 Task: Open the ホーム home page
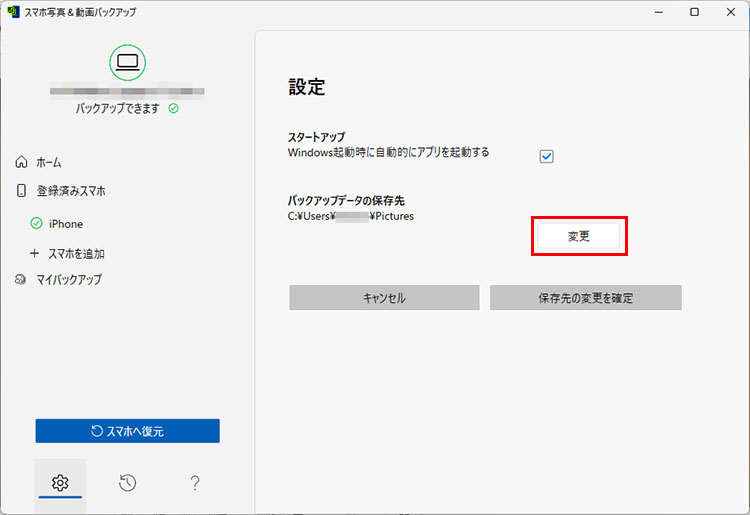point(48,162)
